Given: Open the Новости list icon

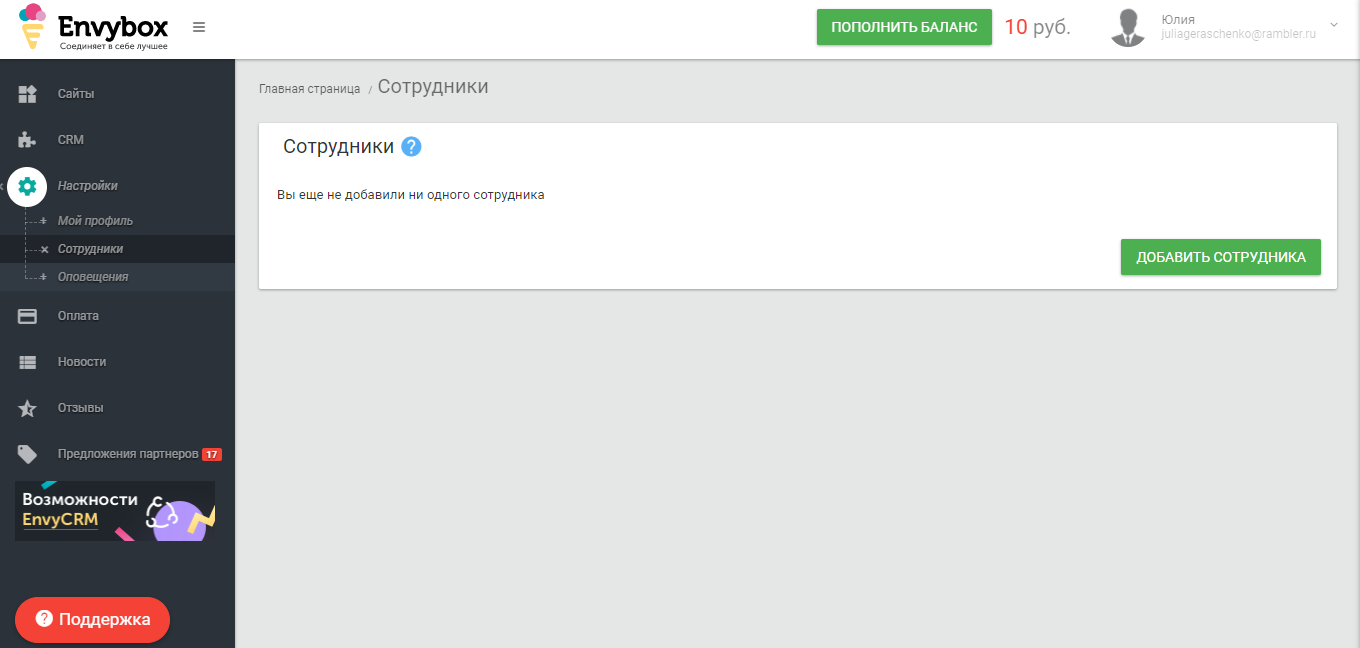Looking at the screenshot, I should point(28,362).
